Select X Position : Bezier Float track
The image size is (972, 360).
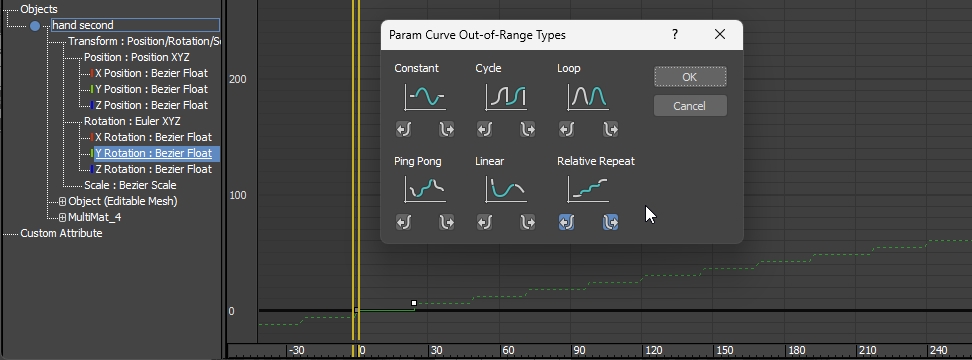pos(151,73)
